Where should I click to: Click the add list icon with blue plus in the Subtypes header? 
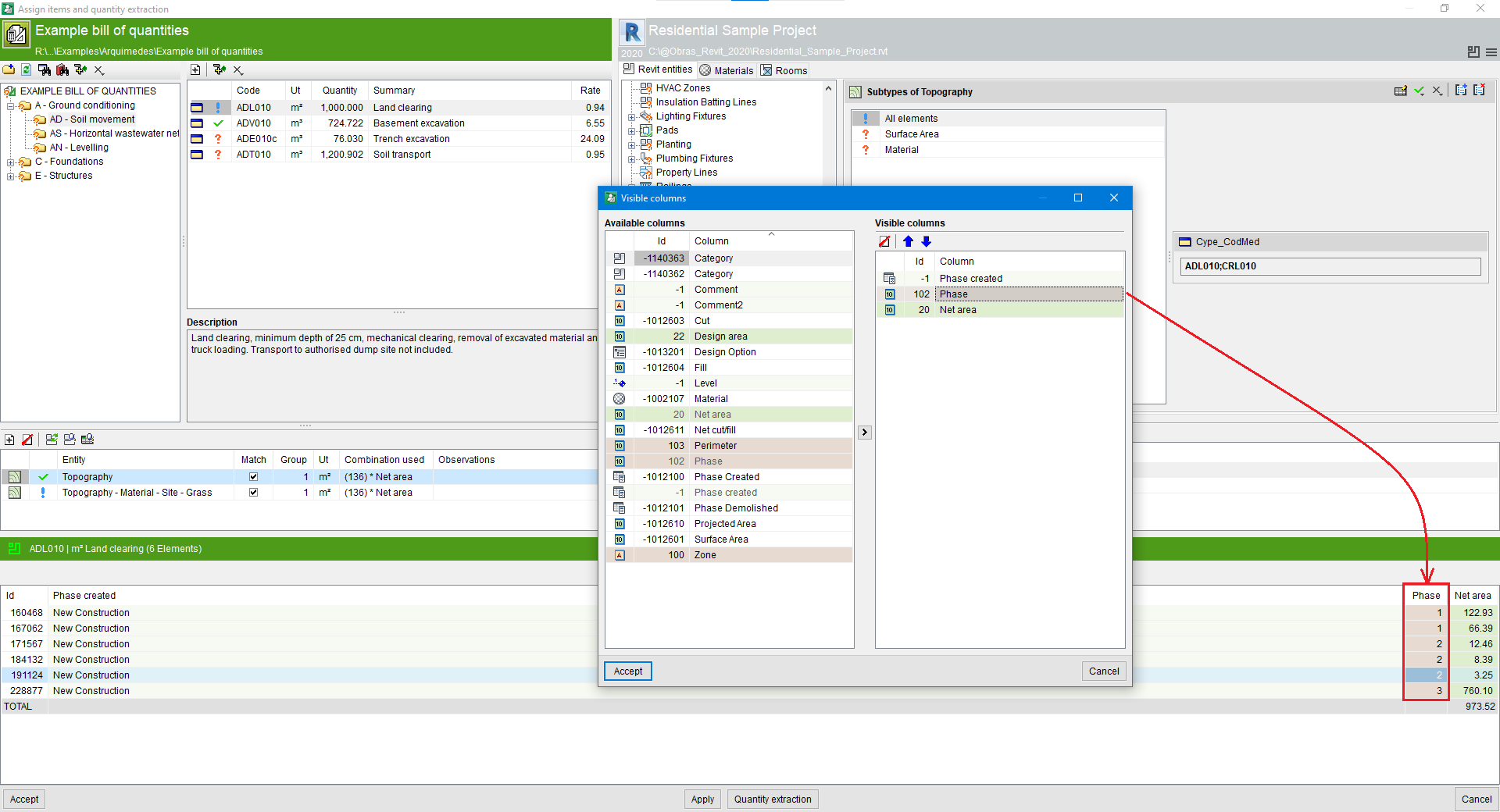point(1461,91)
